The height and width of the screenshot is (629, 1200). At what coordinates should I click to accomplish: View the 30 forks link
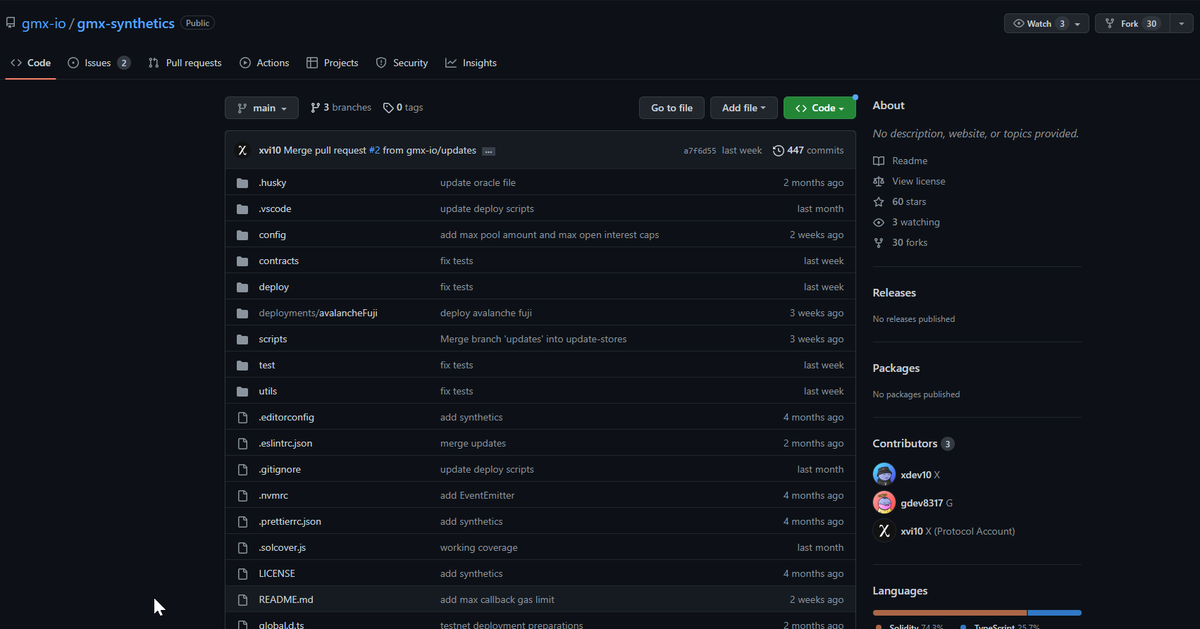tap(900, 242)
